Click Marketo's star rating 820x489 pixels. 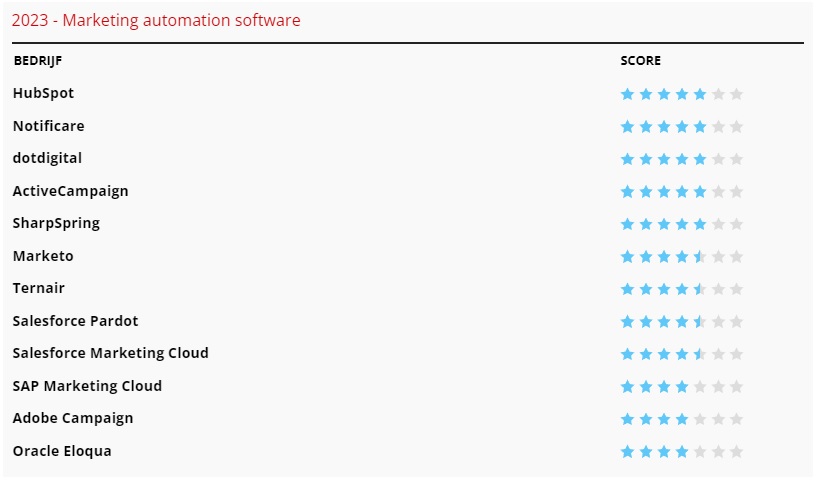tap(681, 257)
